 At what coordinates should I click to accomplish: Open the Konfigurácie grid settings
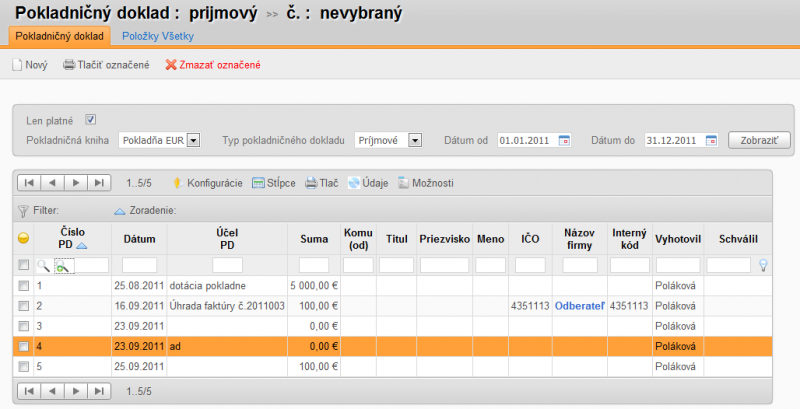coord(208,183)
